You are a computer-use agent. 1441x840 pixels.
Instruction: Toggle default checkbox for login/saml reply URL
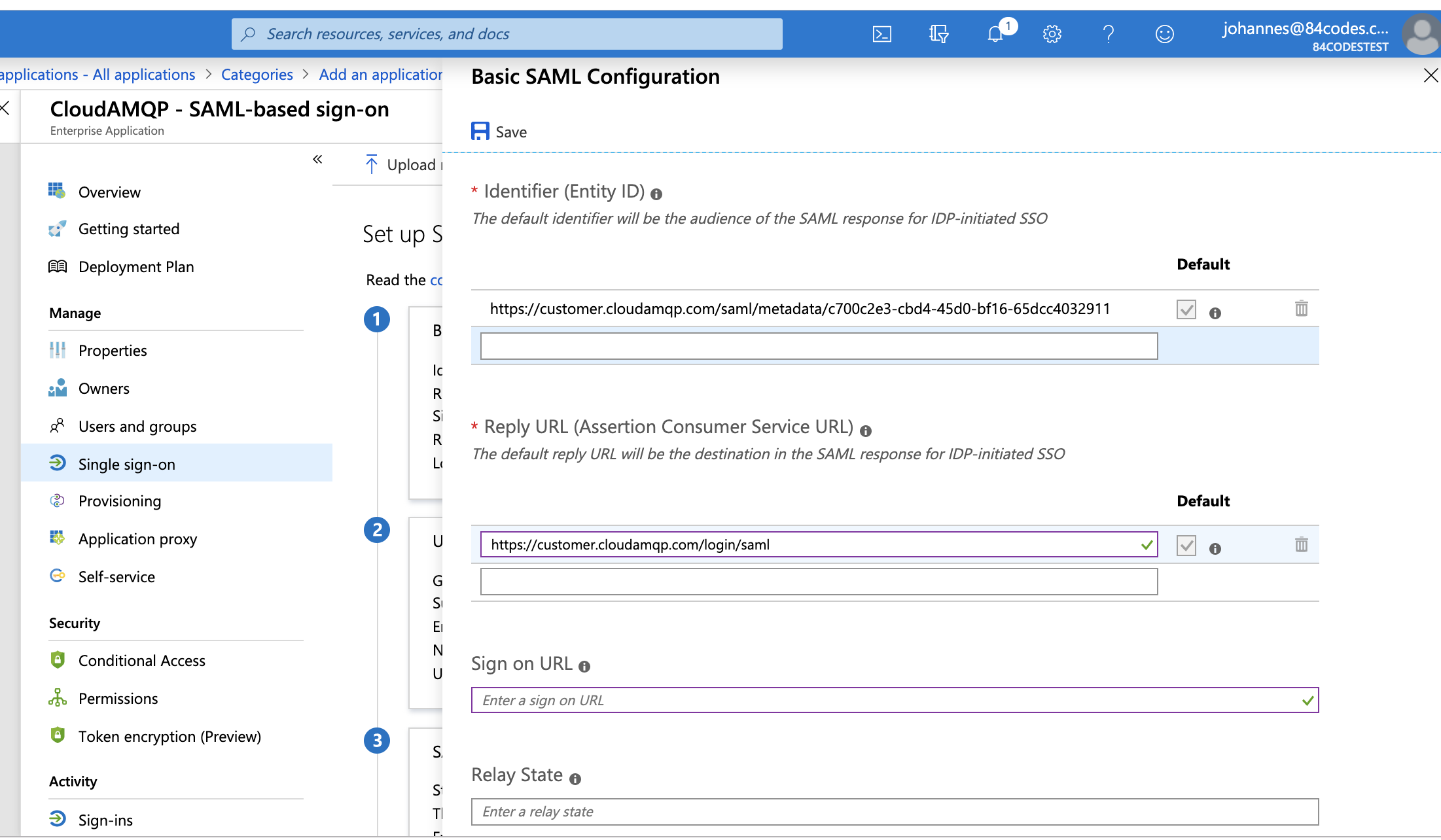pos(1186,545)
